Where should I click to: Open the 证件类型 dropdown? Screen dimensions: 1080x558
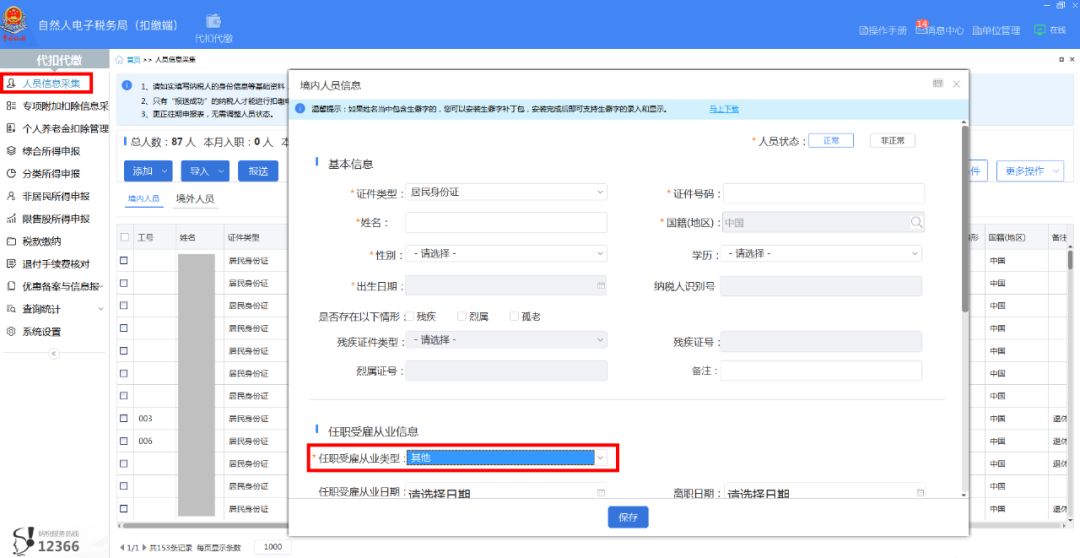(x=506, y=192)
